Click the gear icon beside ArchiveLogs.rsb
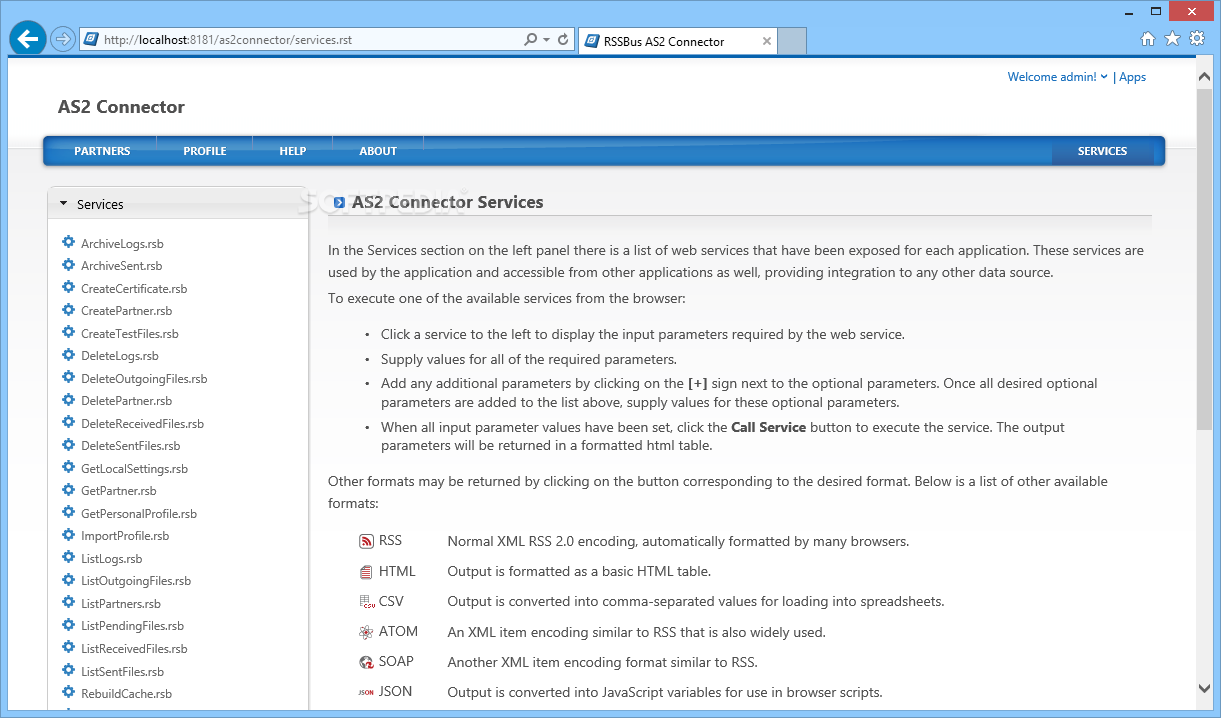This screenshot has height=718, width=1221. [x=68, y=243]
